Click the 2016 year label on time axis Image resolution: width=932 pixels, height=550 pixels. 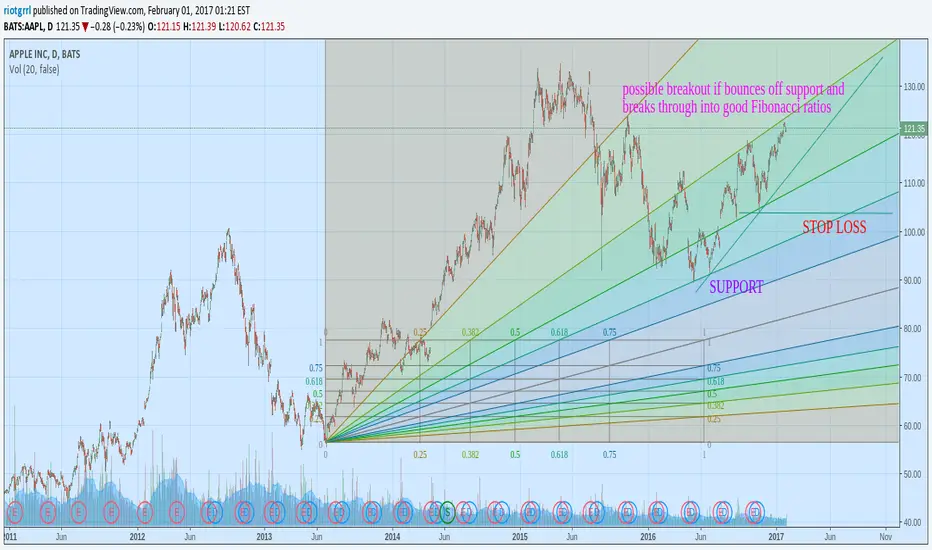tap(648, 536)
